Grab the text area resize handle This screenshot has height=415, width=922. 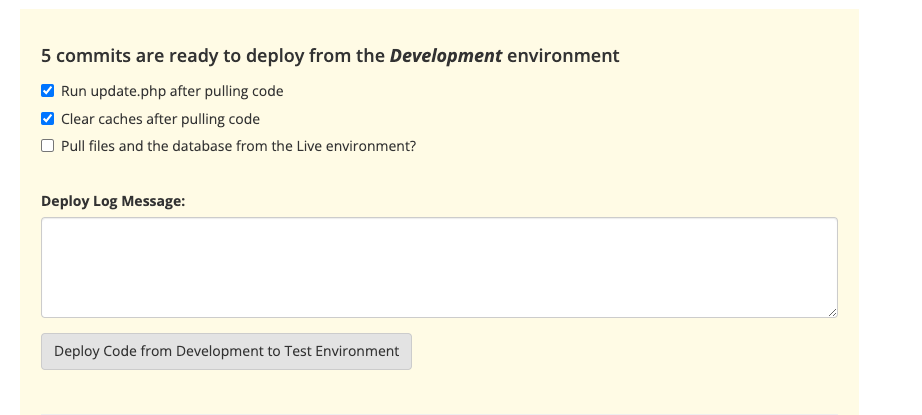pyautogui.click(x=832, y=312)
